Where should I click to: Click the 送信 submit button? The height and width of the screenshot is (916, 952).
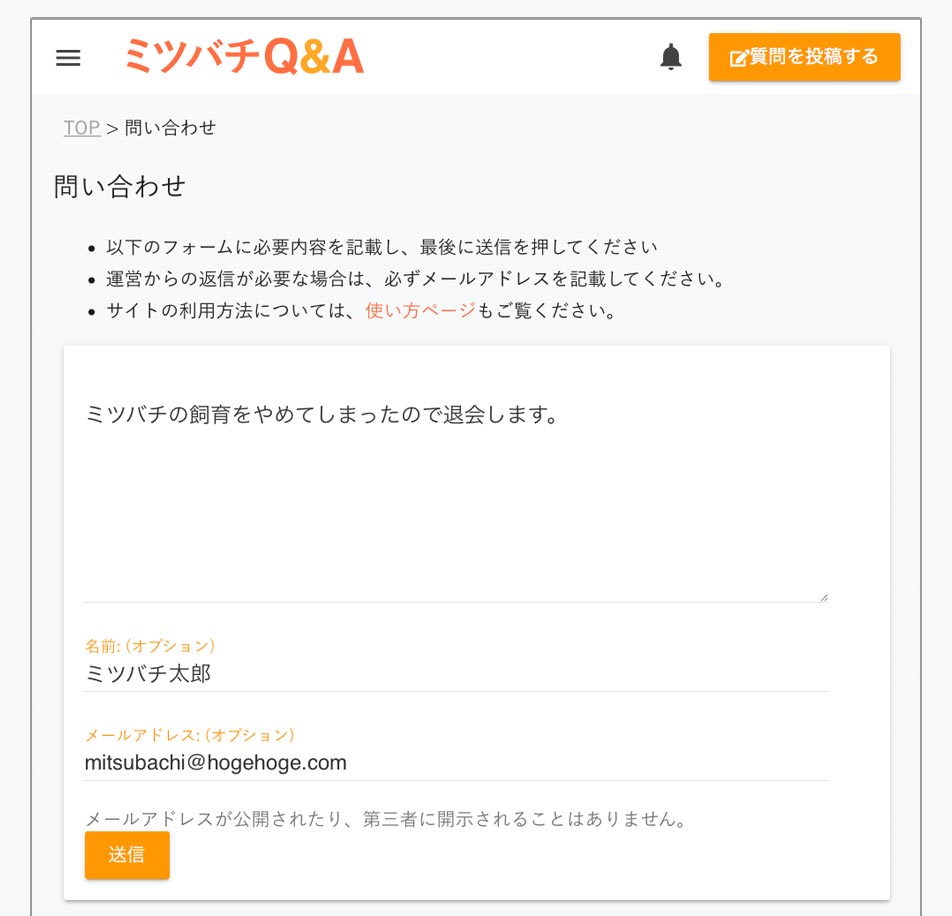(127, 855)
